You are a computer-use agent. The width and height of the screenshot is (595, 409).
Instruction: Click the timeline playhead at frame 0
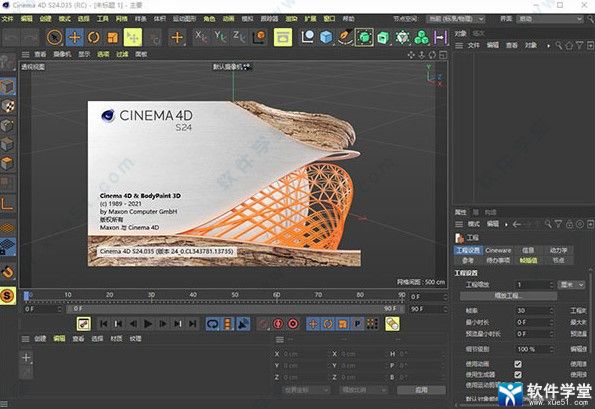pos(26,296)
